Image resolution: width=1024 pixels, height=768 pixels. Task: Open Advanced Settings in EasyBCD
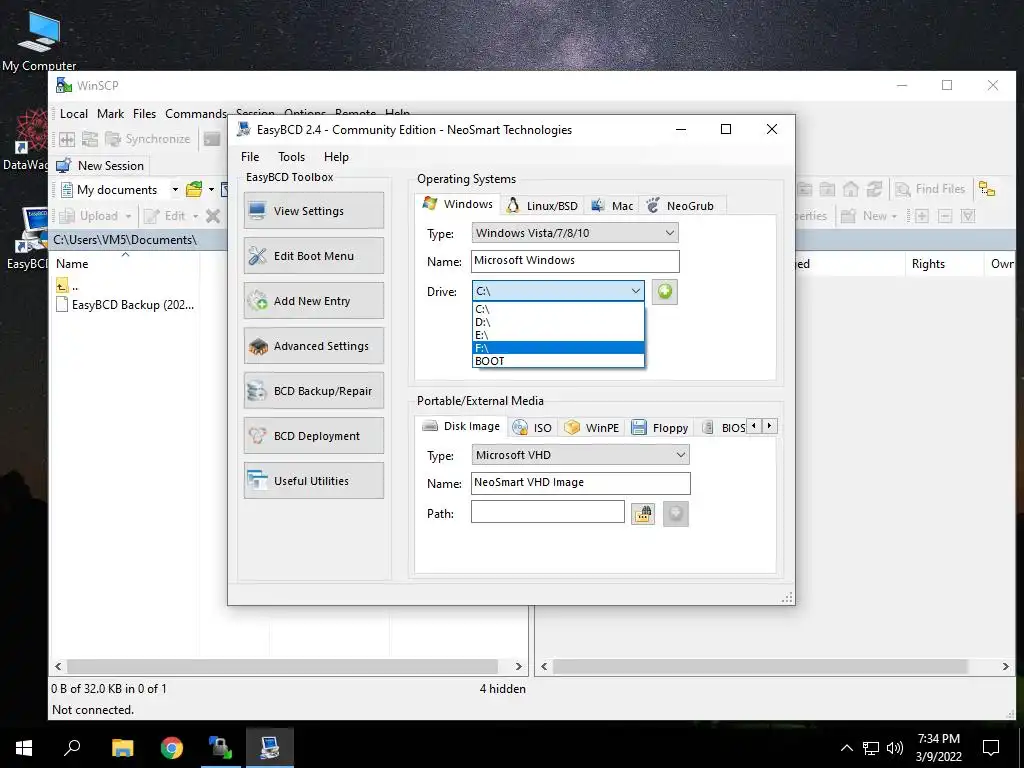(x=313, y=345)
